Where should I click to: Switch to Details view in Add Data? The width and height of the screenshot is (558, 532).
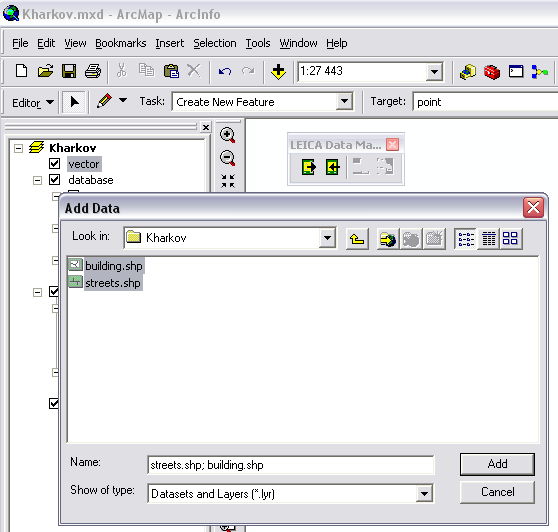(489, 239)
